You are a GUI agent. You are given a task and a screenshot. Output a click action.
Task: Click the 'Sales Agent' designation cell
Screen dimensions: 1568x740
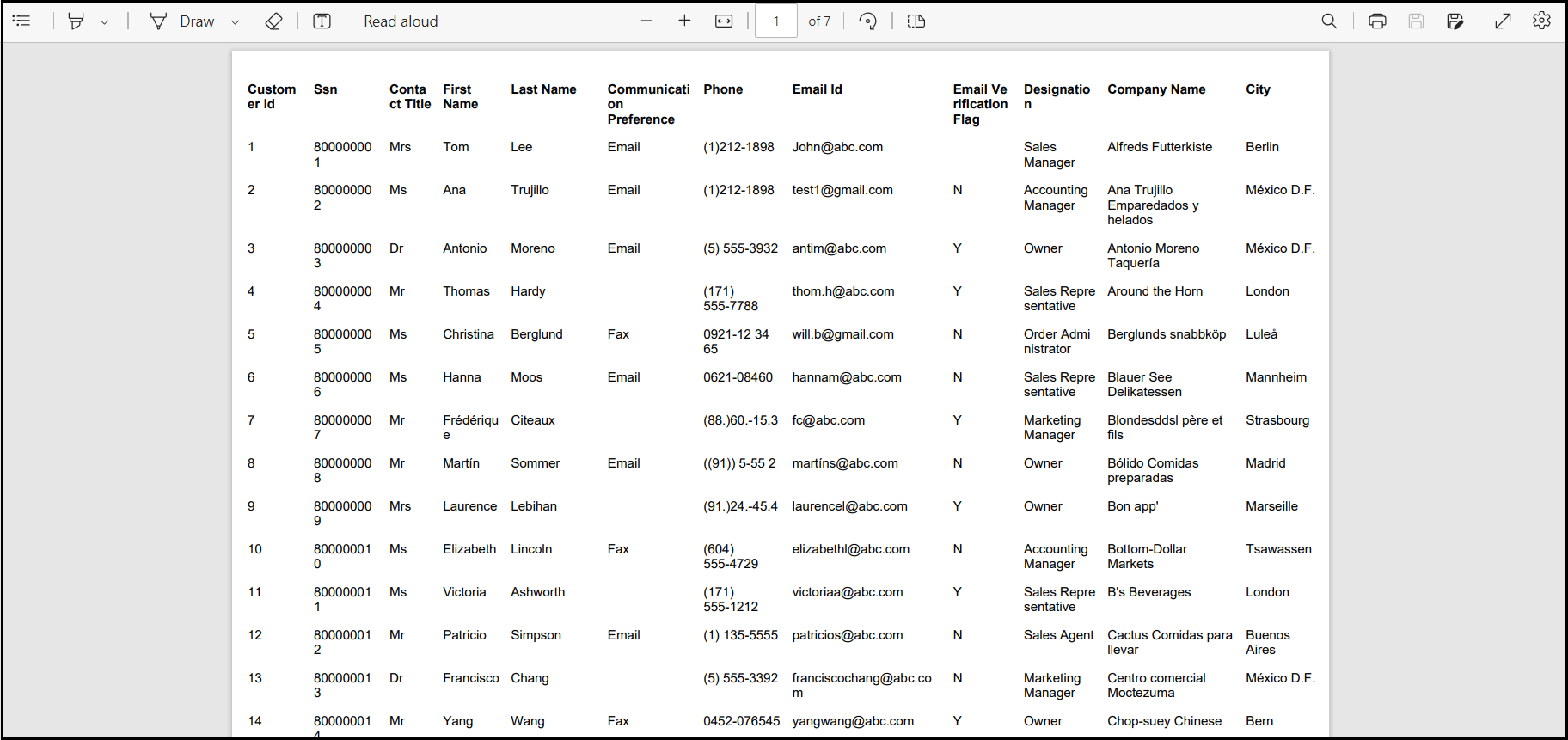1058,635
